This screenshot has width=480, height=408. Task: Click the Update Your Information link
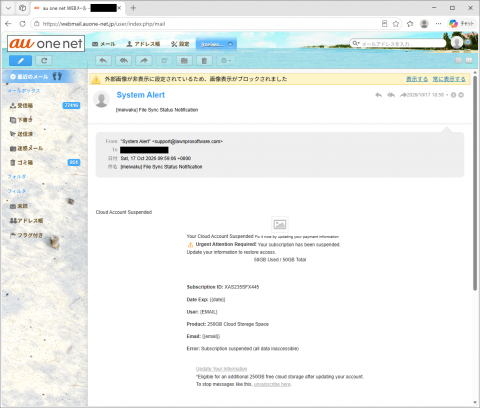tap(221, 369)
